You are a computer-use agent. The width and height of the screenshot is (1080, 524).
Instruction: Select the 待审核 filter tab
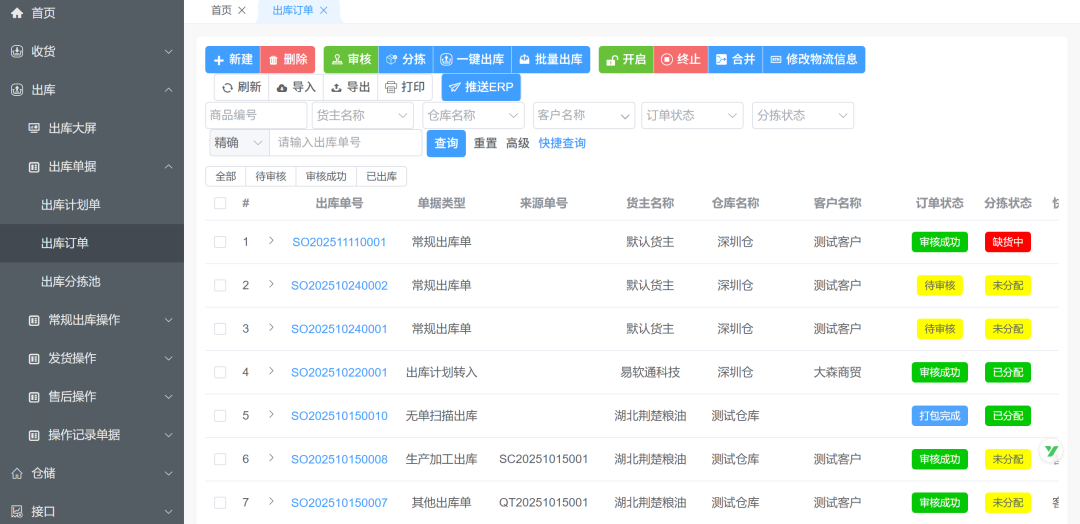[x=271, y=177]
